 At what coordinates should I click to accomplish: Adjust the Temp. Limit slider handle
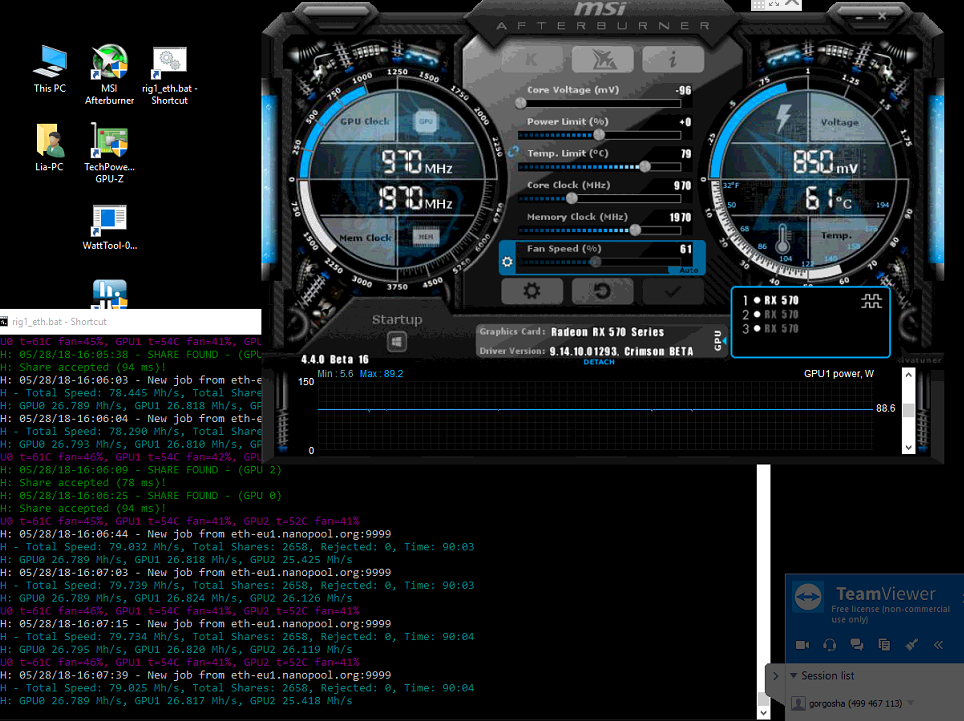pyautogui.click(x=645, y=167)
